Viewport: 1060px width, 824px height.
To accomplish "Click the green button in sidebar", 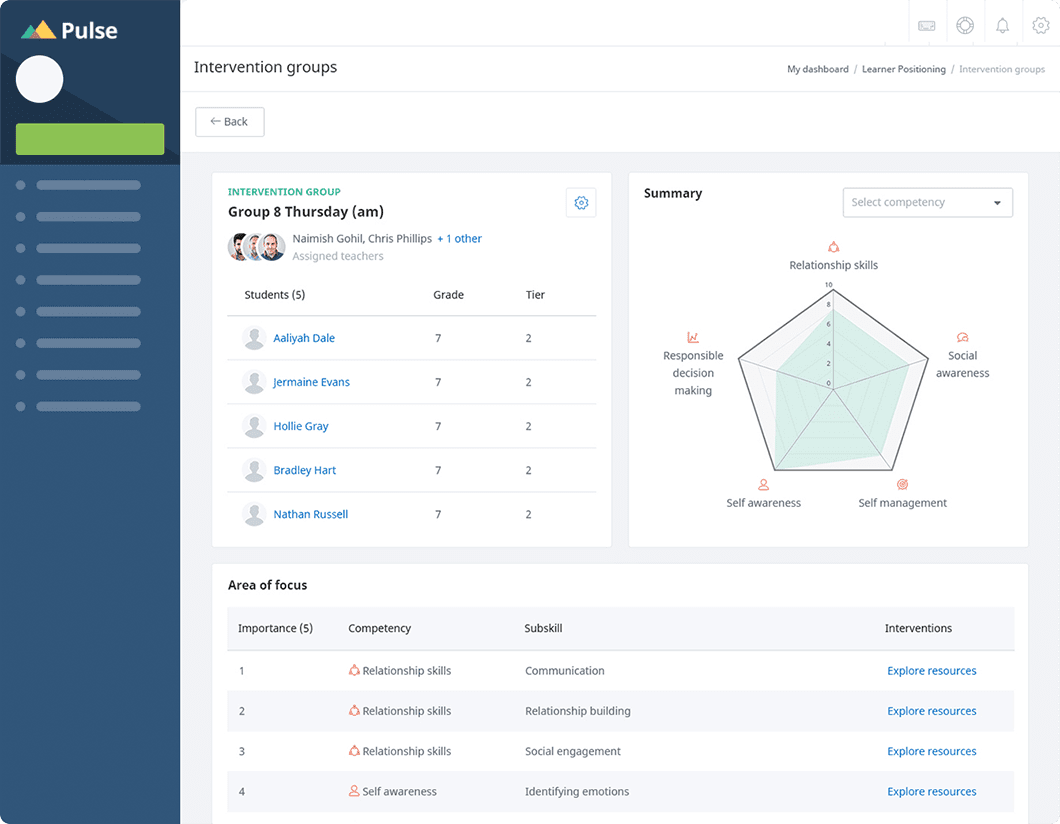I will pos(90,140).
